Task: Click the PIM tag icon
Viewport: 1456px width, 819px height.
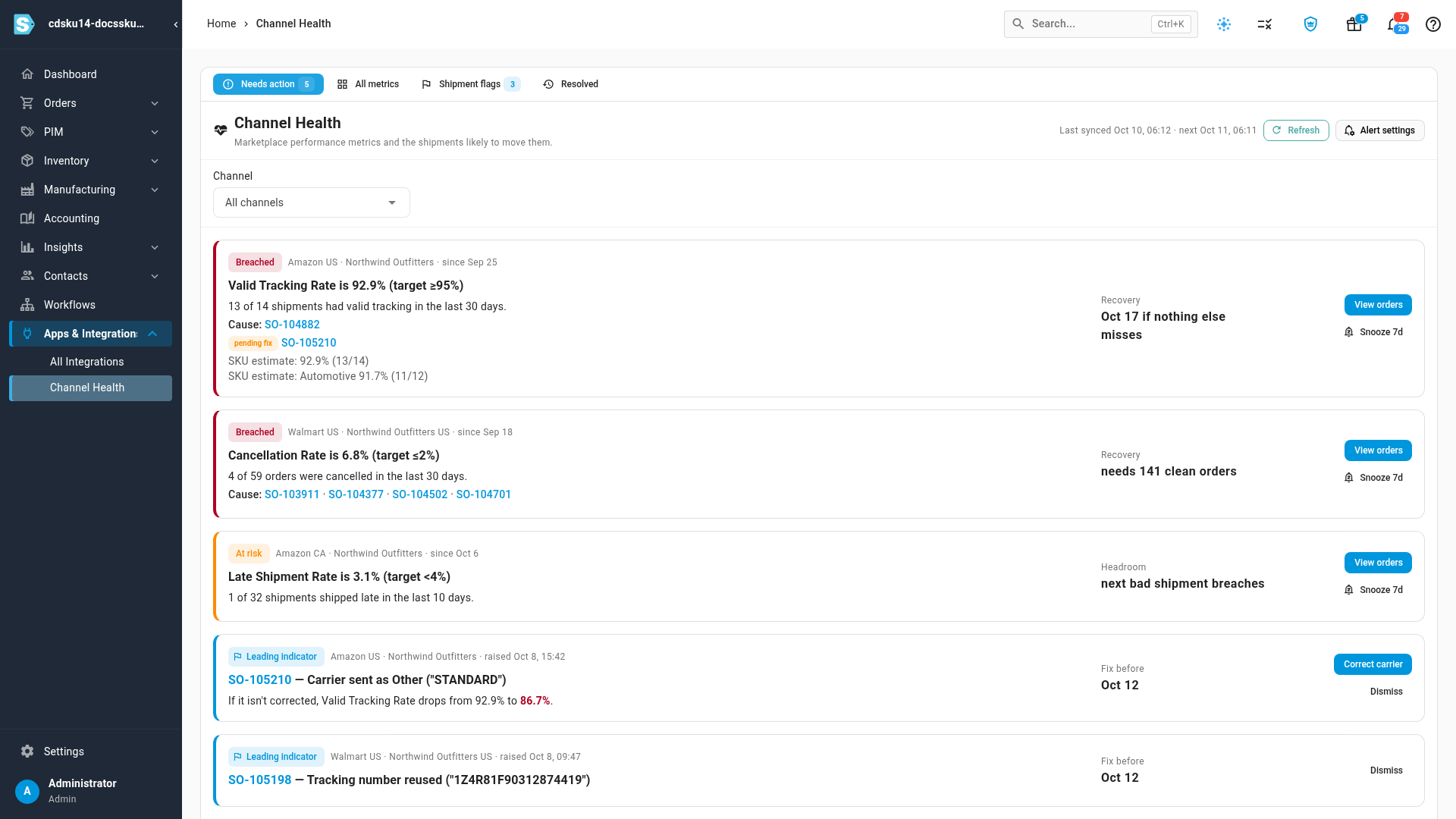Action: click(x=27, y=132)
